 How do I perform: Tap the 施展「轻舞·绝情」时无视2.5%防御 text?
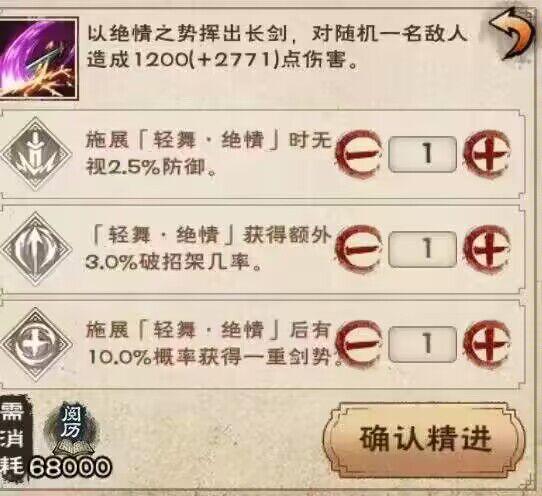[209, 154]
